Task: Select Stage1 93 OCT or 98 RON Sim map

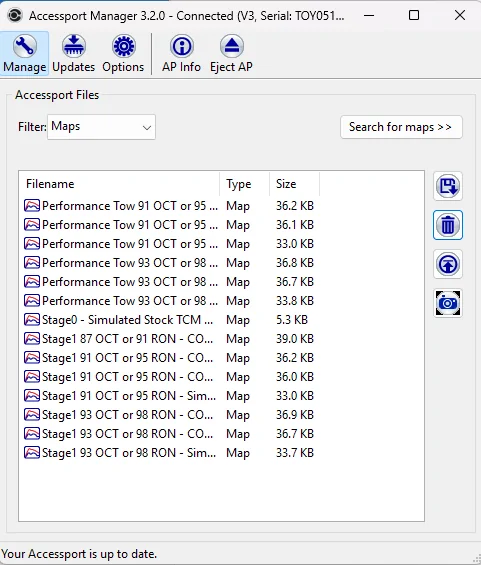Action: 169,453
